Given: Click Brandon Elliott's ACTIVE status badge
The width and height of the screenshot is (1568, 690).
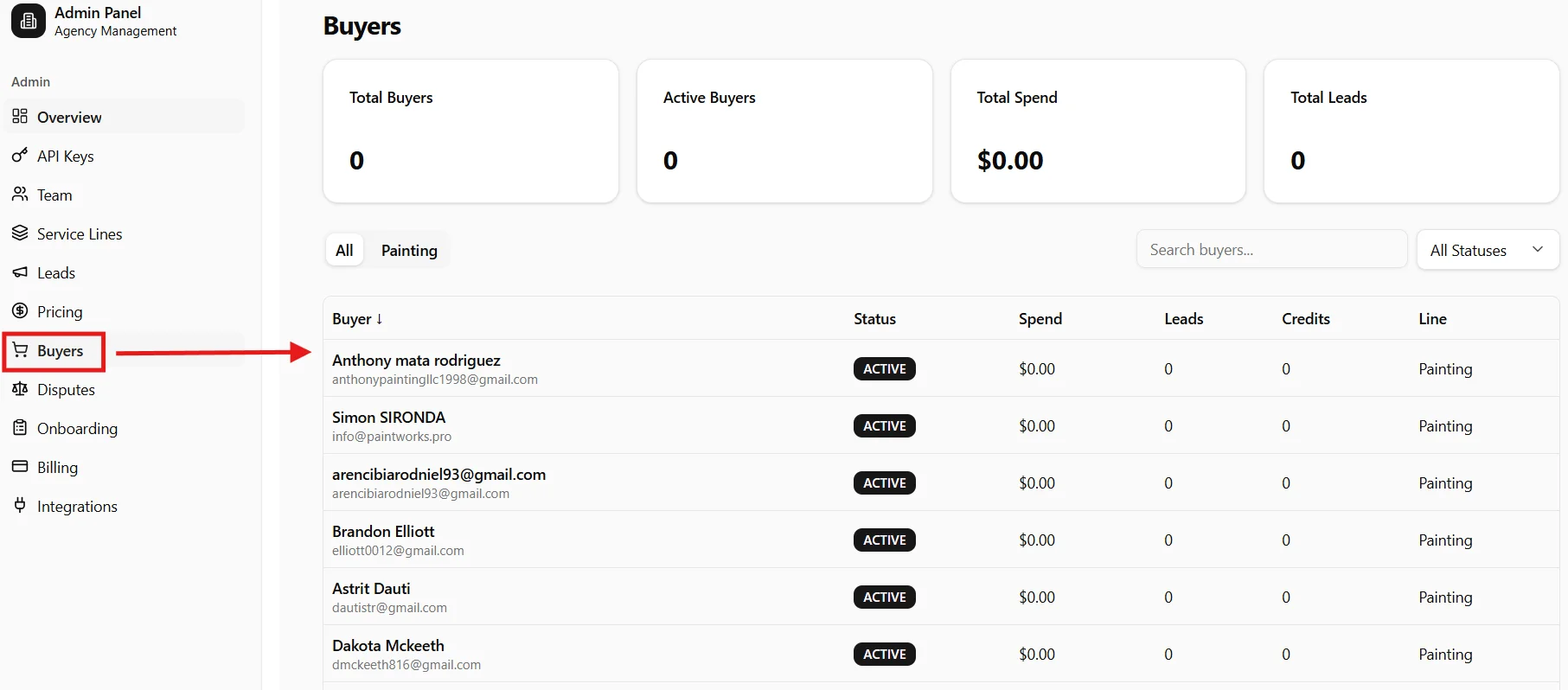Looking at the screenshot, I should pyautogui.click(x=884, y=540).
